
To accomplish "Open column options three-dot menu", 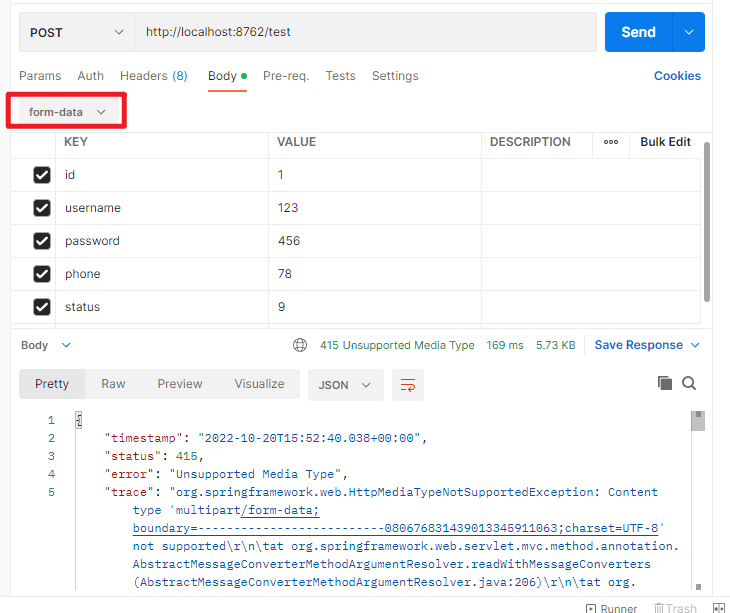I will point(611,142).
